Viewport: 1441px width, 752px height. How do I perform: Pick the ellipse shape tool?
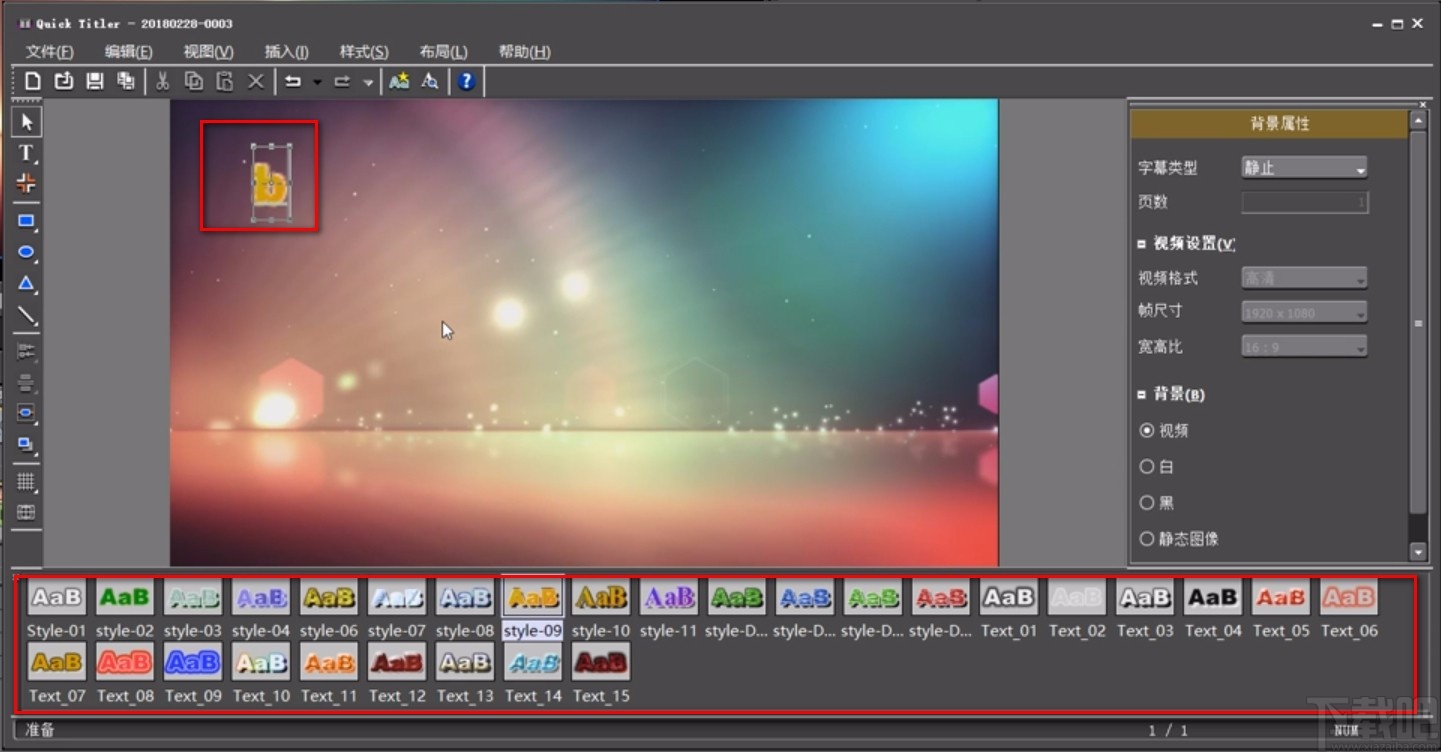[x=26, y=253]
